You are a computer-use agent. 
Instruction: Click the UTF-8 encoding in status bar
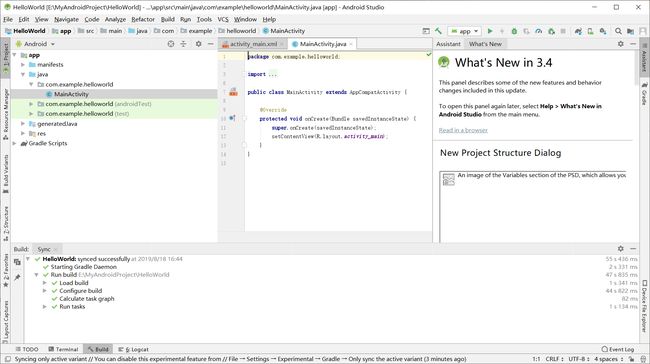[579, 359]
